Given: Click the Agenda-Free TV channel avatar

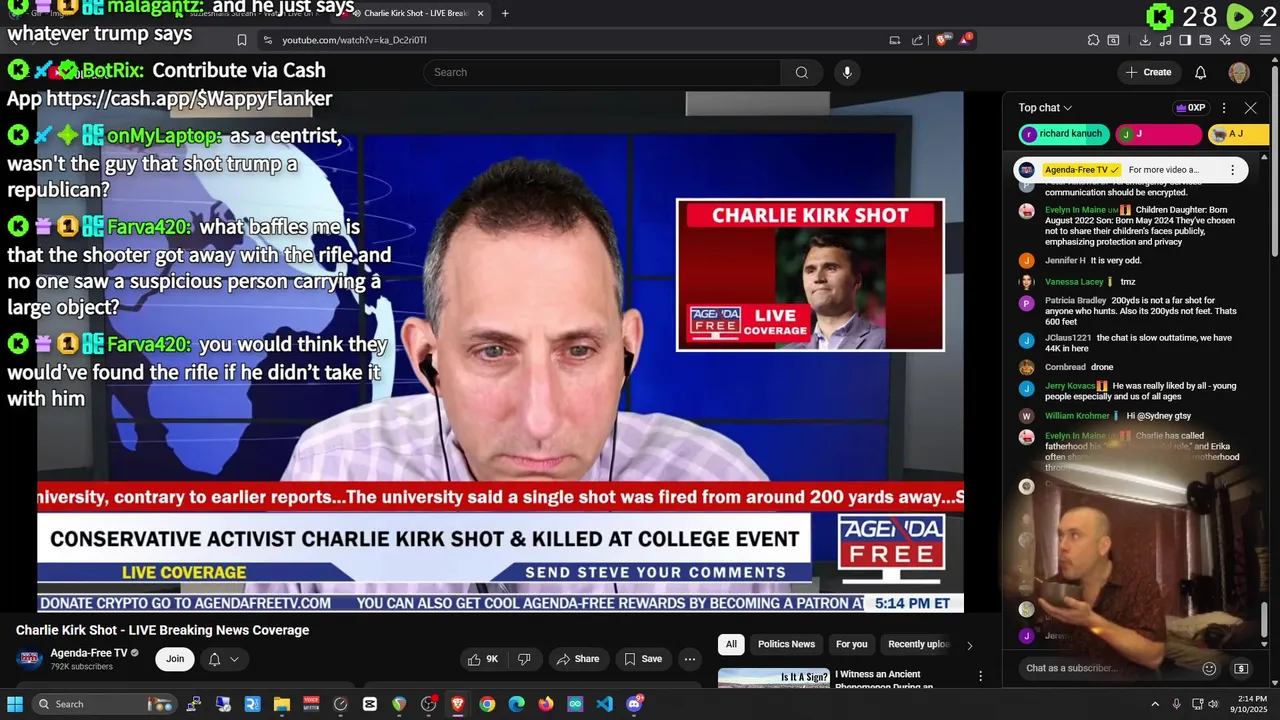Looking at the screenshot, I should (30, 658).
